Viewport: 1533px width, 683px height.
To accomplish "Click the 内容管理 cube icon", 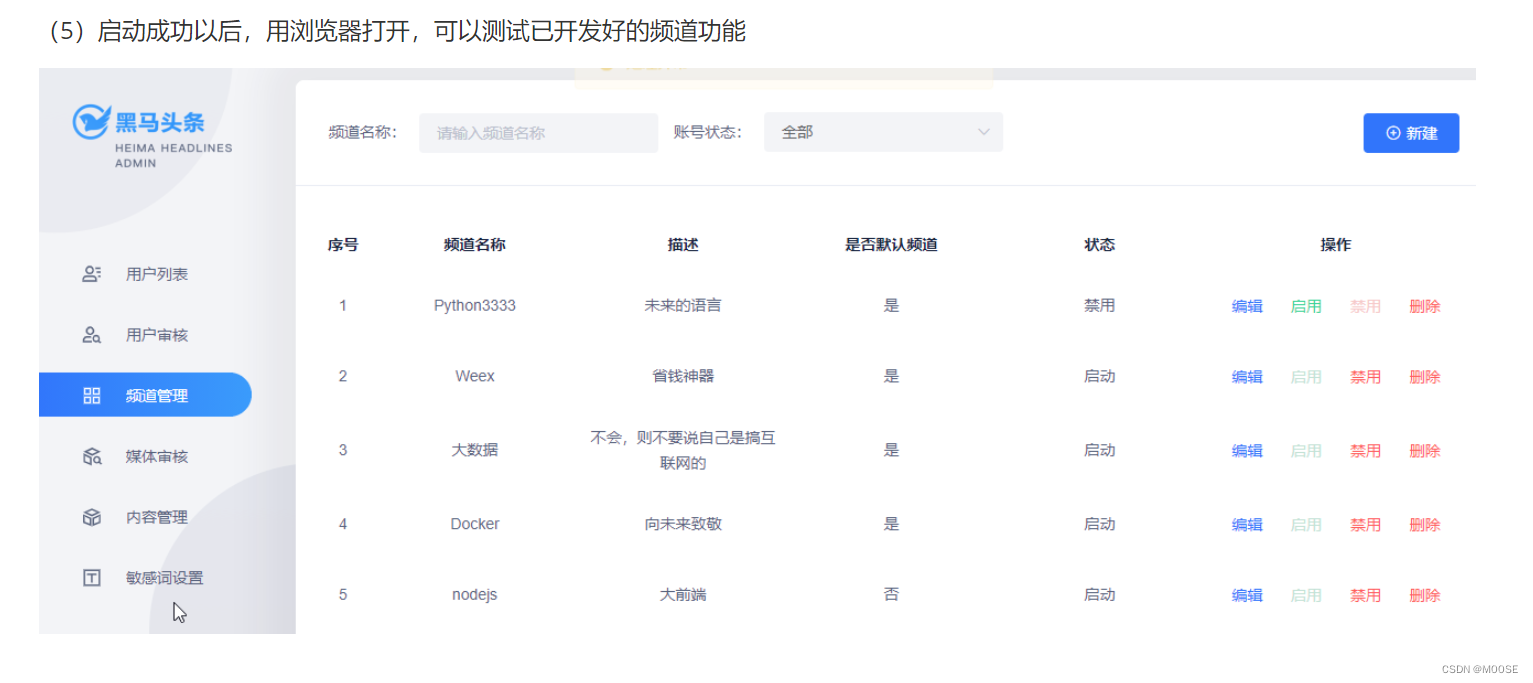I will pos(91,517).
